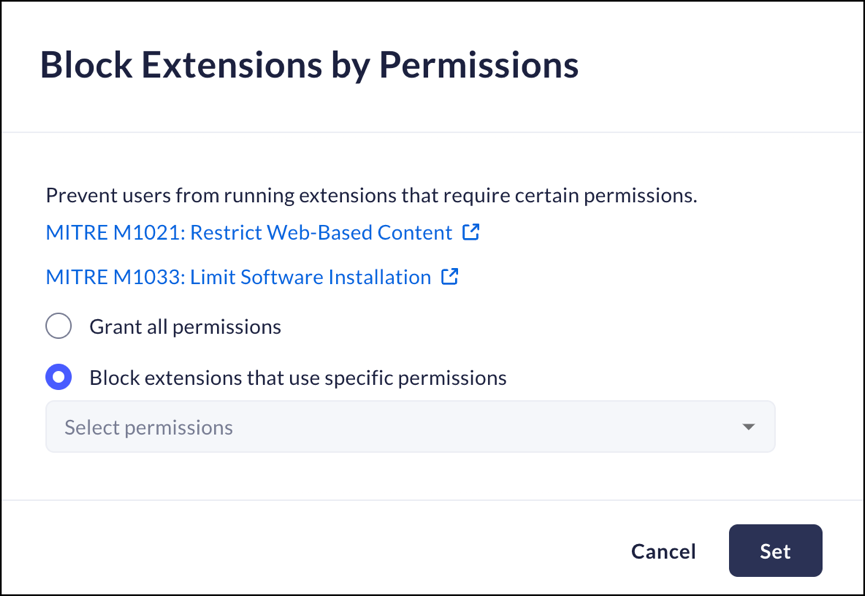Click the Select permissions placeholder text
This screenshot has width=865, height=596.
(149, 427)
